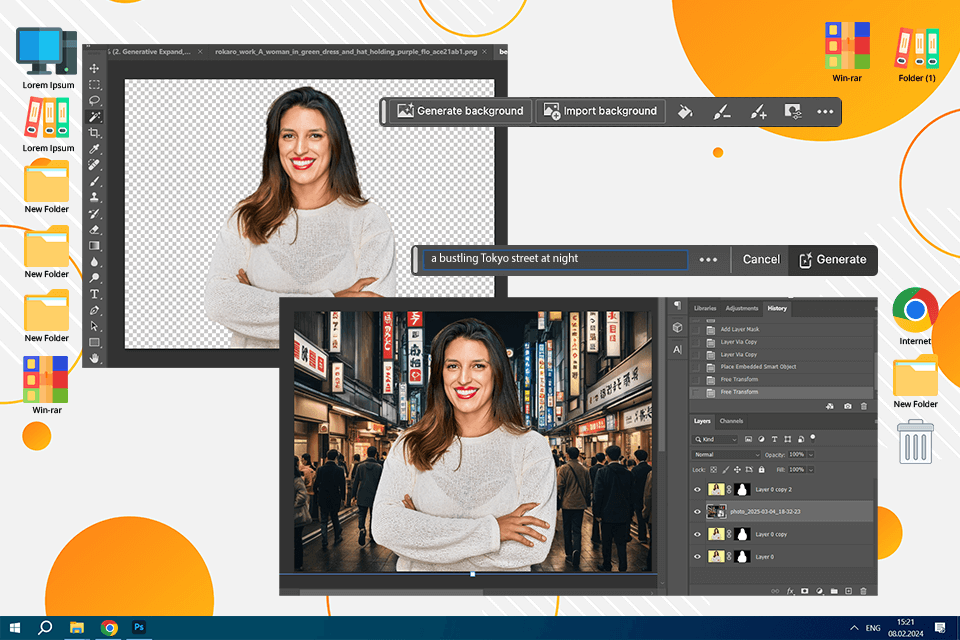Select the Type tool
This screenshot has height=640, width=960.
(94, 294)
